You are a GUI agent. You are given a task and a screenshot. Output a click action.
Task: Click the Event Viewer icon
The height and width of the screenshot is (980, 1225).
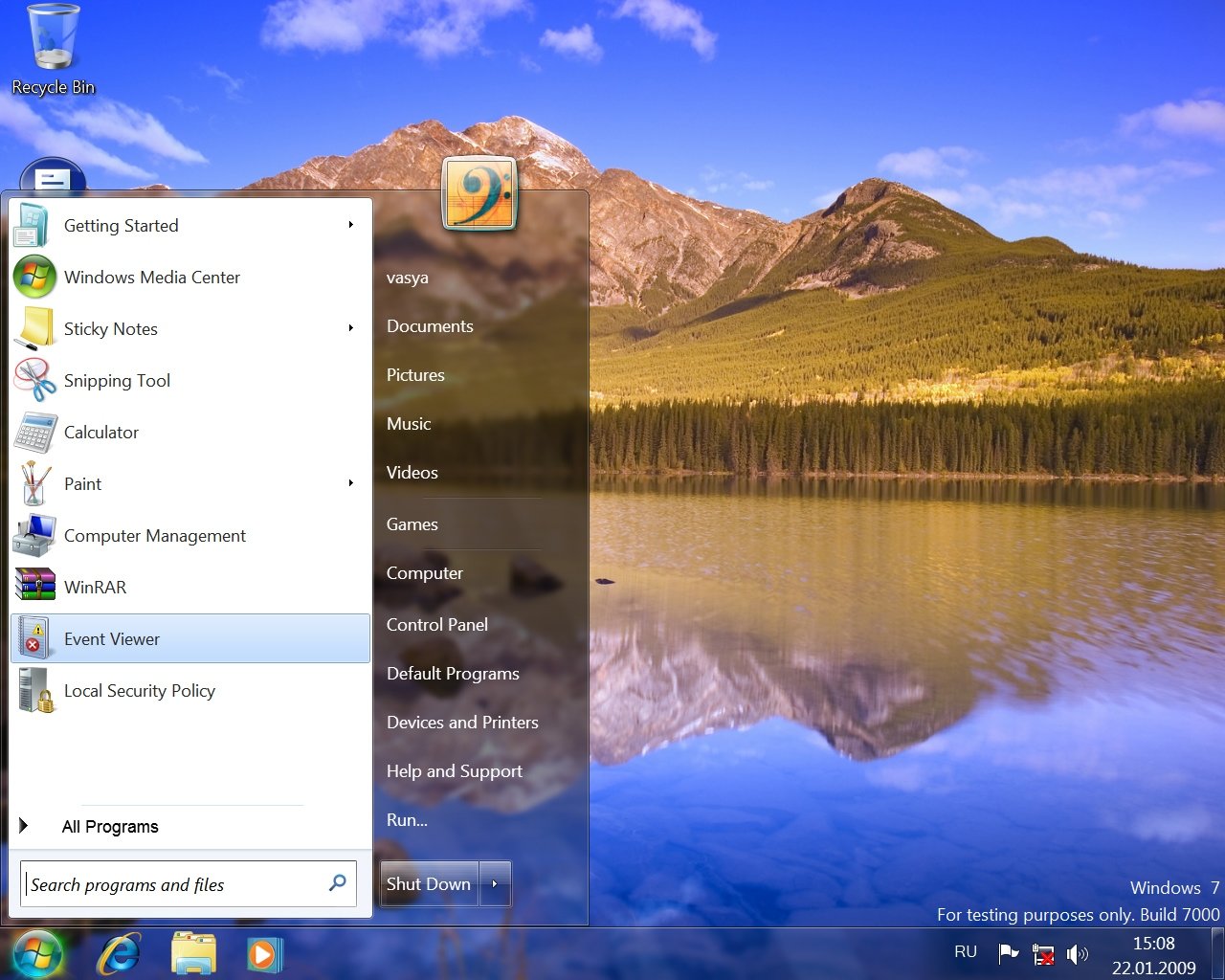34,638
